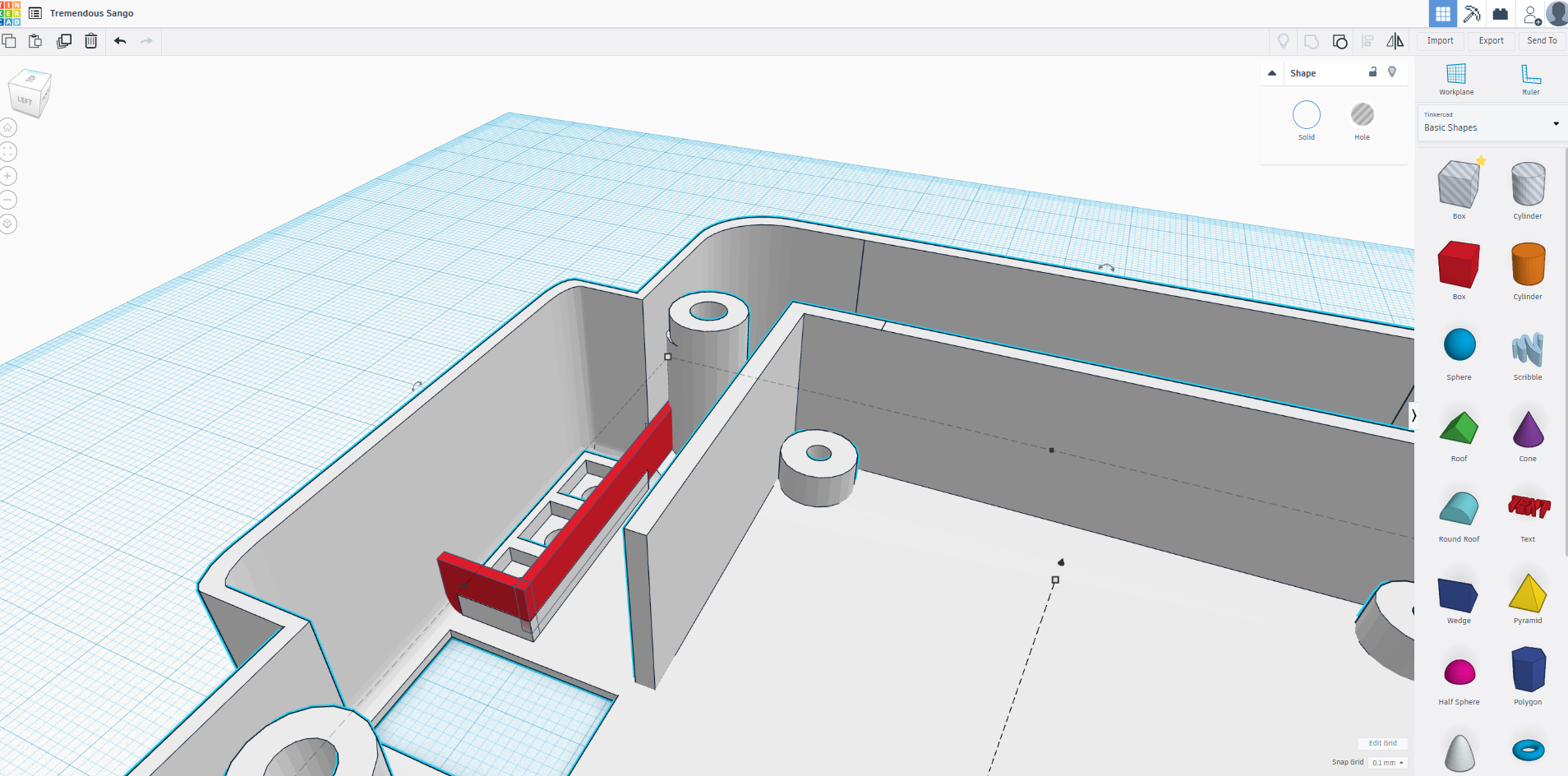This screenshot has width=1568, height=776.
Task: Collapse the Shape inspector panel
Action: [x=1271, y=73]
